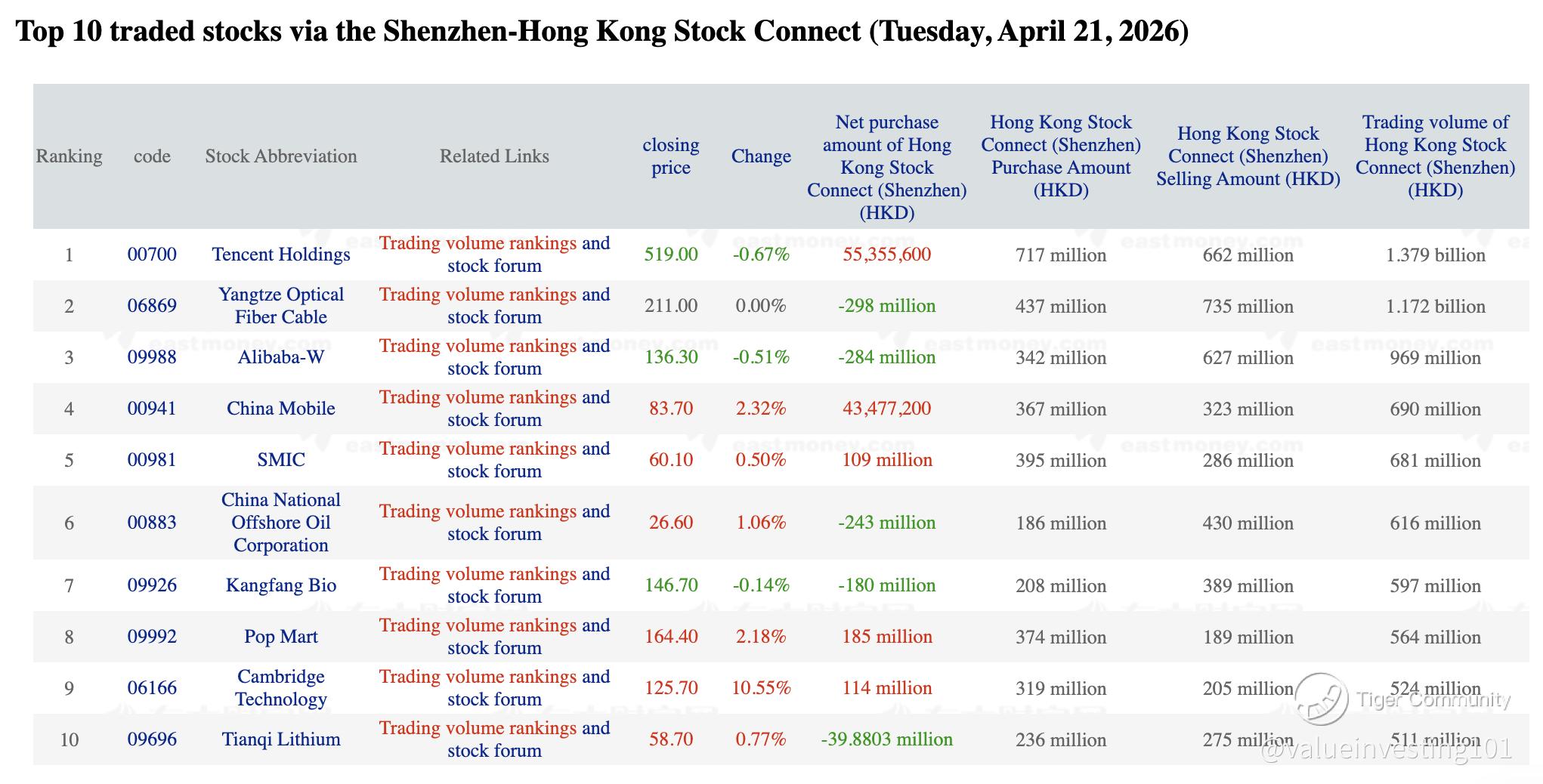Sort by closing price column header

point(671,156)
